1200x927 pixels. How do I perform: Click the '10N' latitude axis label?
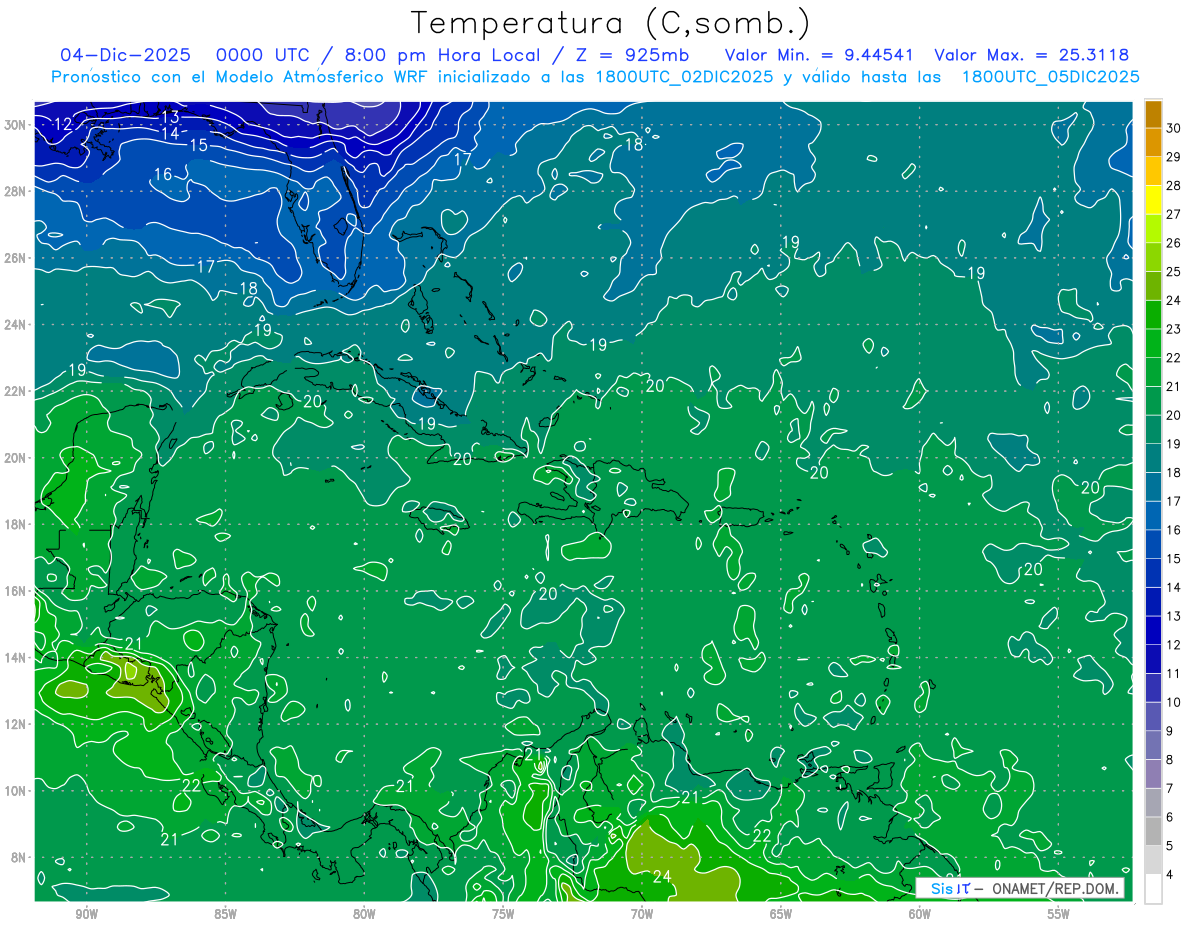17,790
